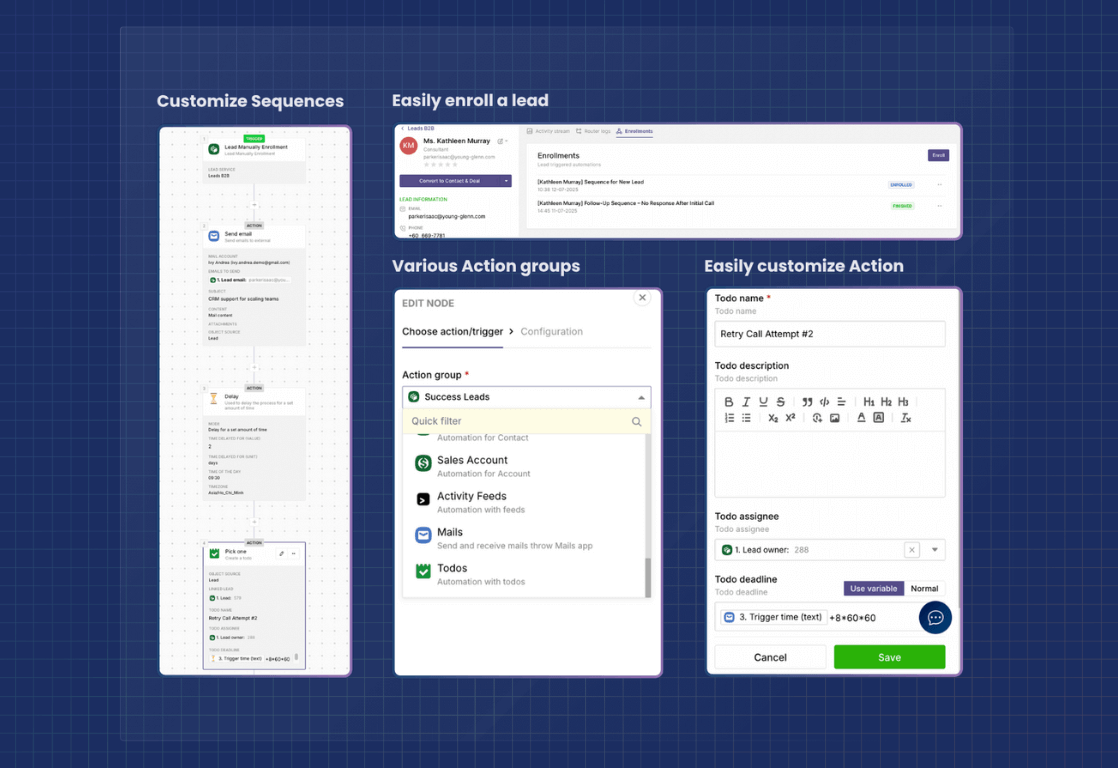
Task: Click the text color icon in editor
Action: (861, 418)
